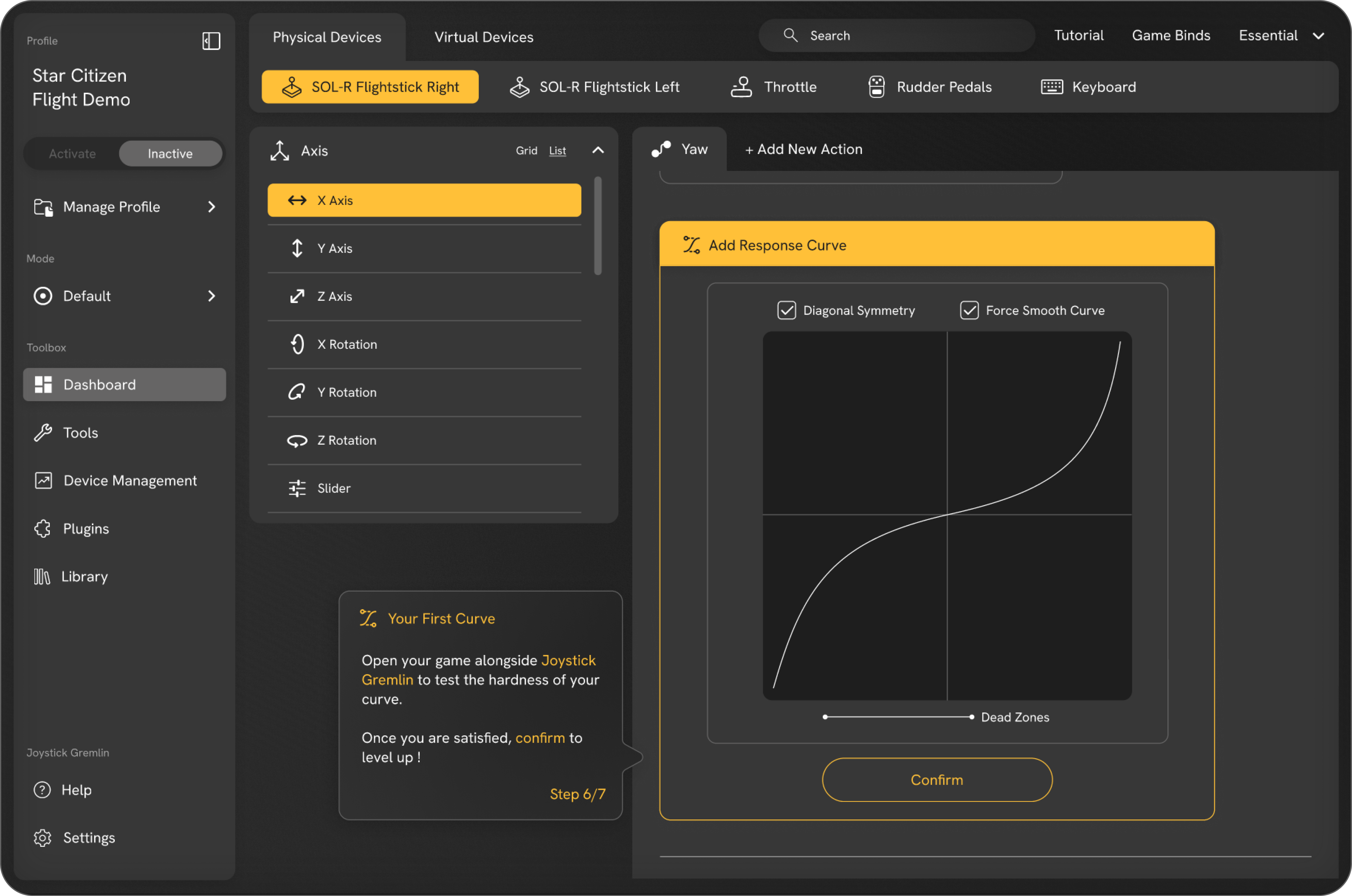
Task: Click the Dead Zones label
Action: coord(1016,717)
